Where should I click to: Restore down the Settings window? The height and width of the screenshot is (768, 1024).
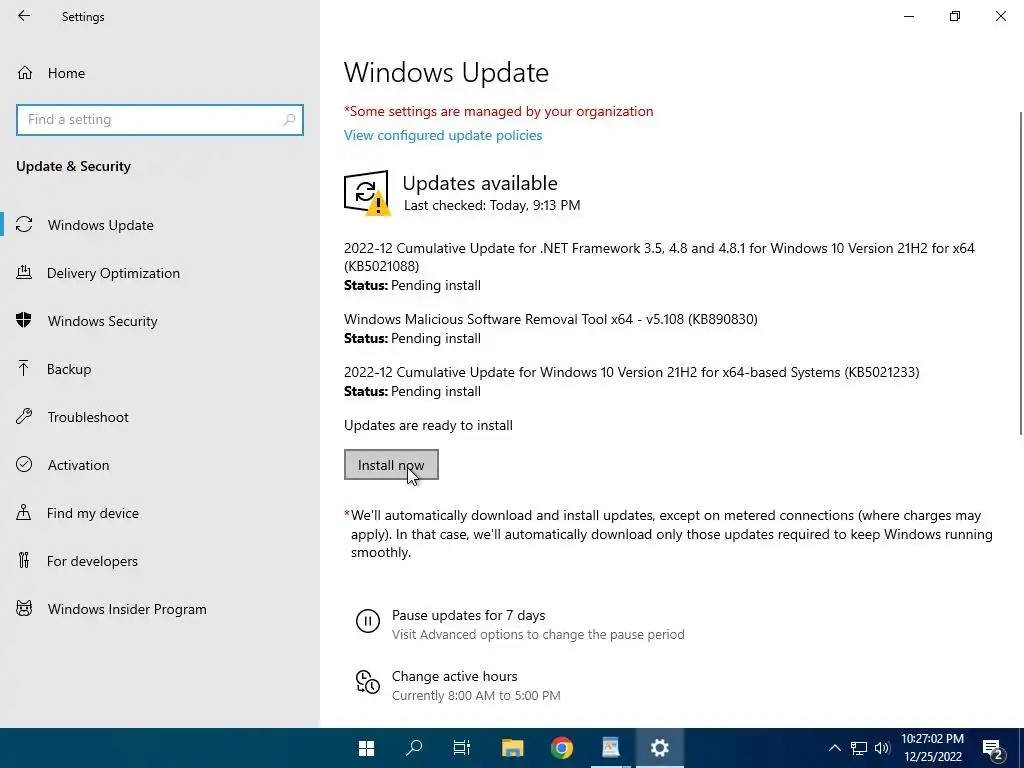(x=955, y=16)
